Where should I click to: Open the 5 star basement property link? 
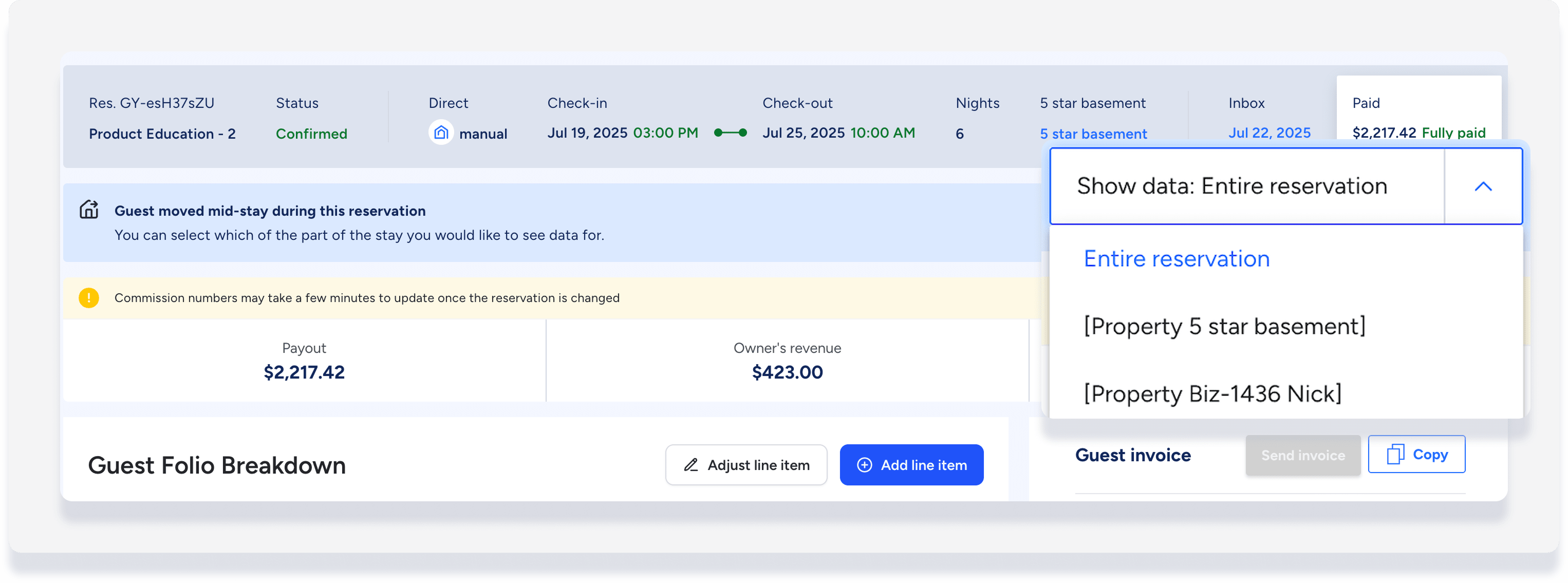click(1093, 133)
